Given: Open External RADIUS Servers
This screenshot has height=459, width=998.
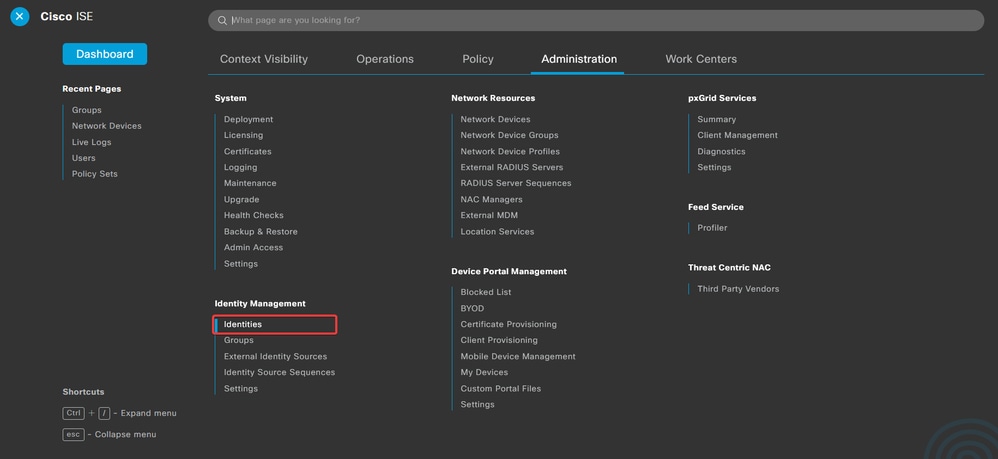Looking at the screenshot, I should coord(512,167).
